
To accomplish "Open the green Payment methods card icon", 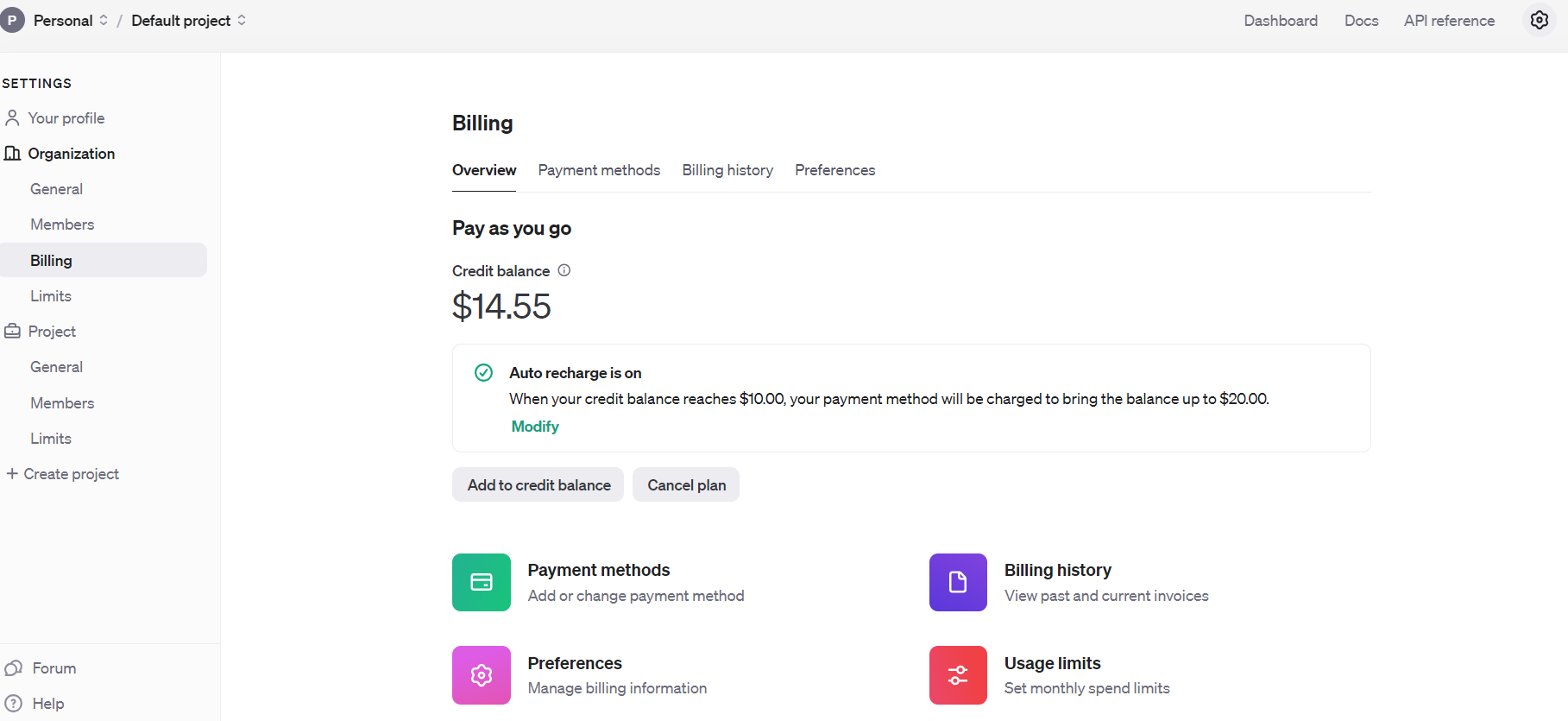I will (x=482, y=582).
